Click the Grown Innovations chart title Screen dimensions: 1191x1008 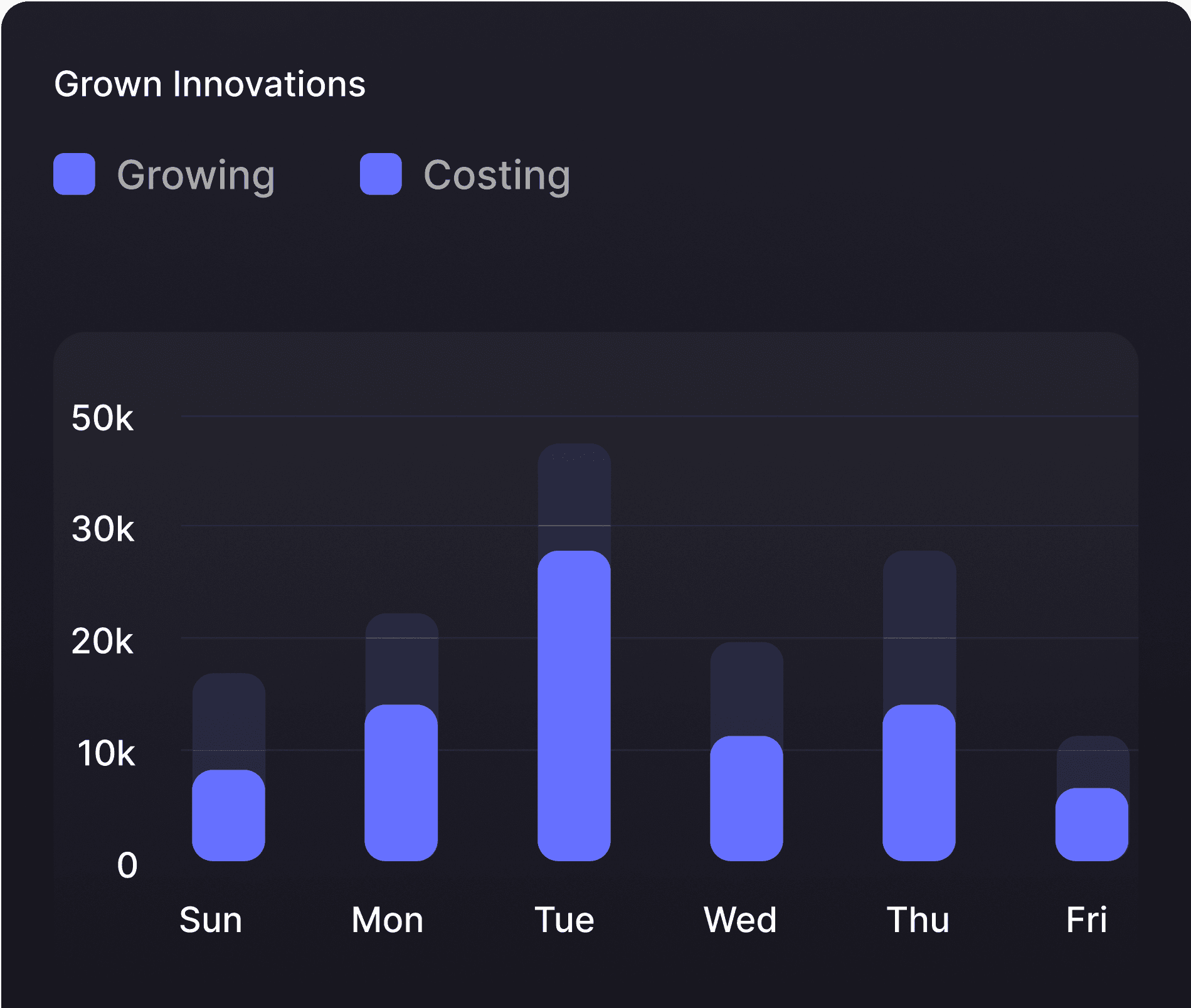tap(209, 83)
